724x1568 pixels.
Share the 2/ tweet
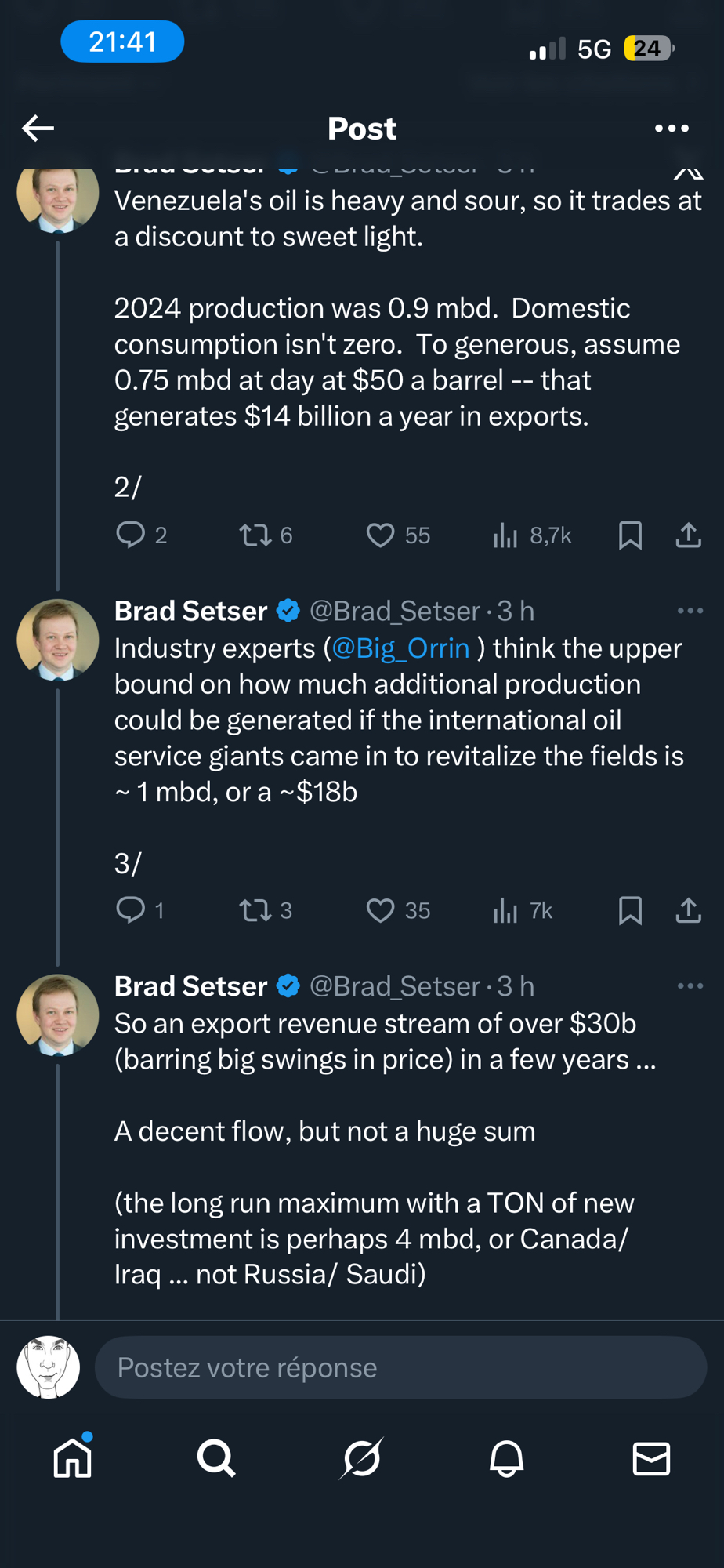(x=688, y=535)
